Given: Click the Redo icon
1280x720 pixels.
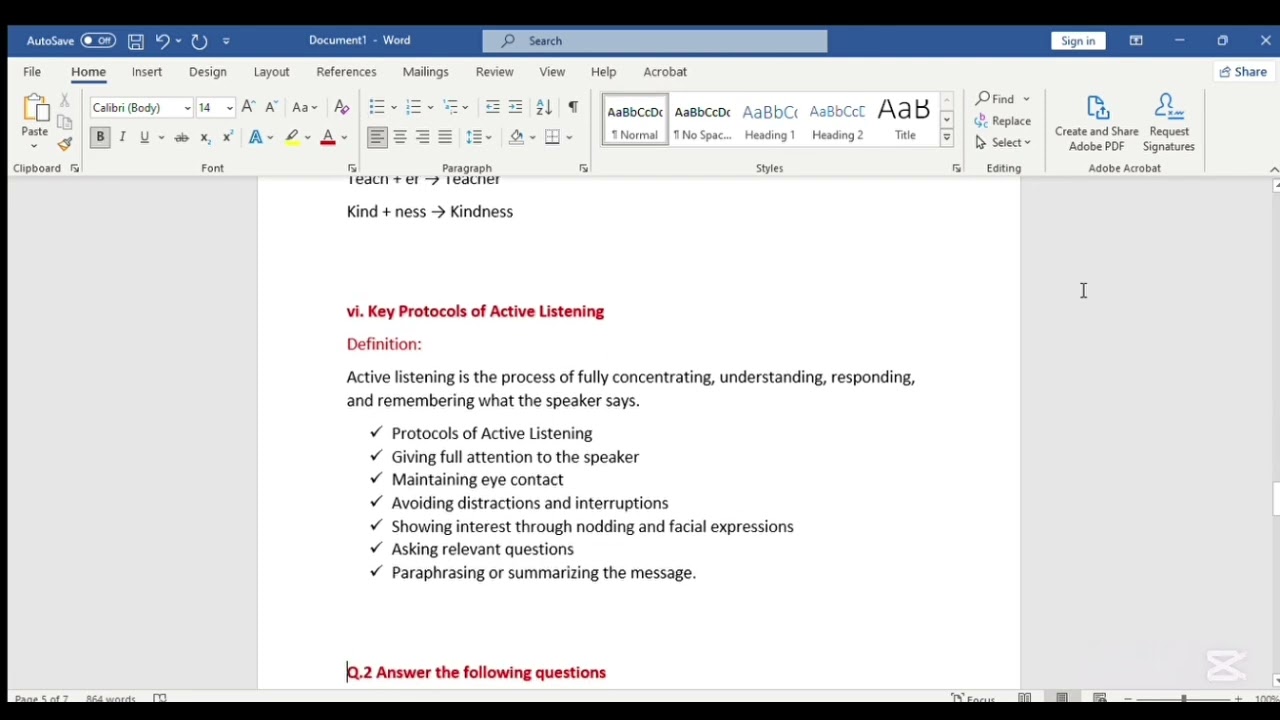Looking at the screenshot, I should coord(199,41).
